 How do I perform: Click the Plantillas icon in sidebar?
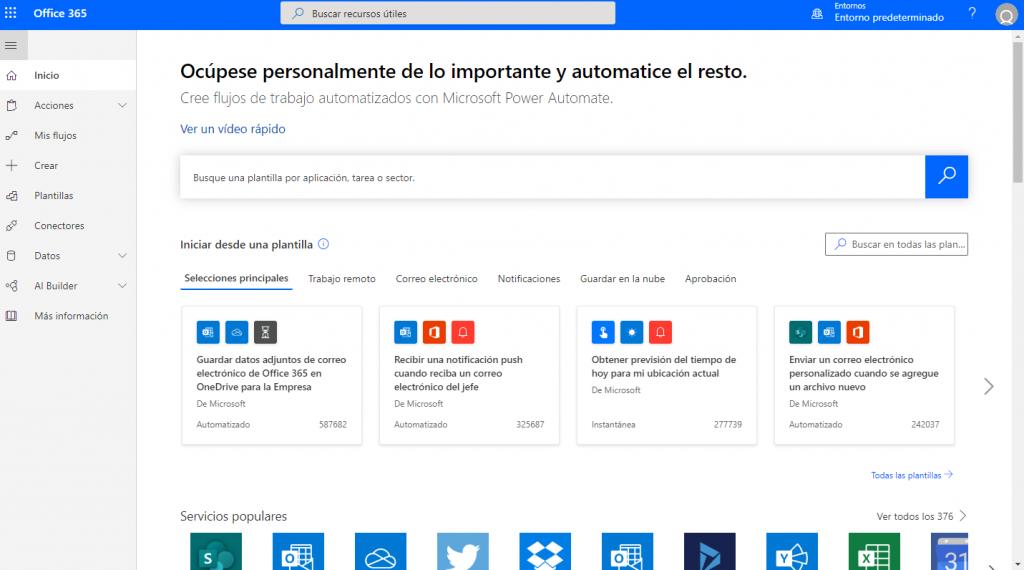coord(11,196)
